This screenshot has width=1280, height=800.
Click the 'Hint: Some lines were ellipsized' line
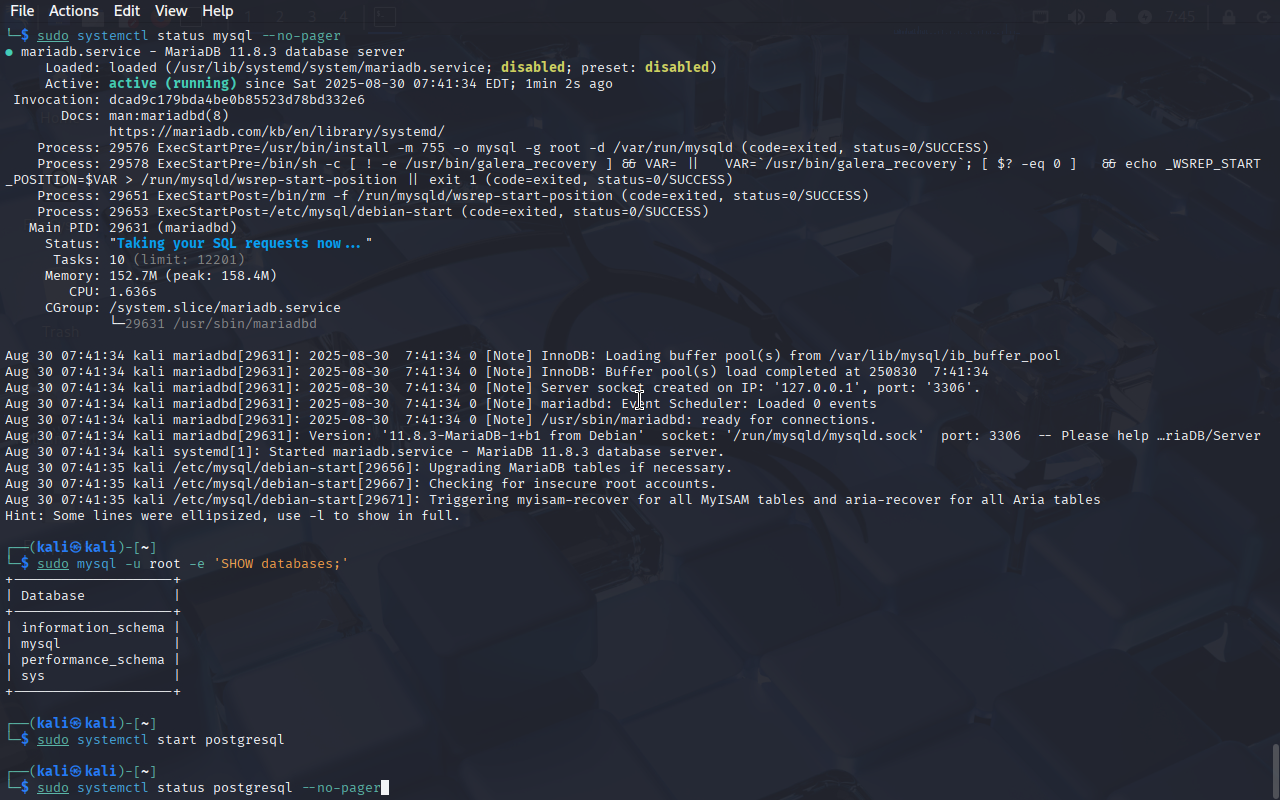click(x=233, y=516)
